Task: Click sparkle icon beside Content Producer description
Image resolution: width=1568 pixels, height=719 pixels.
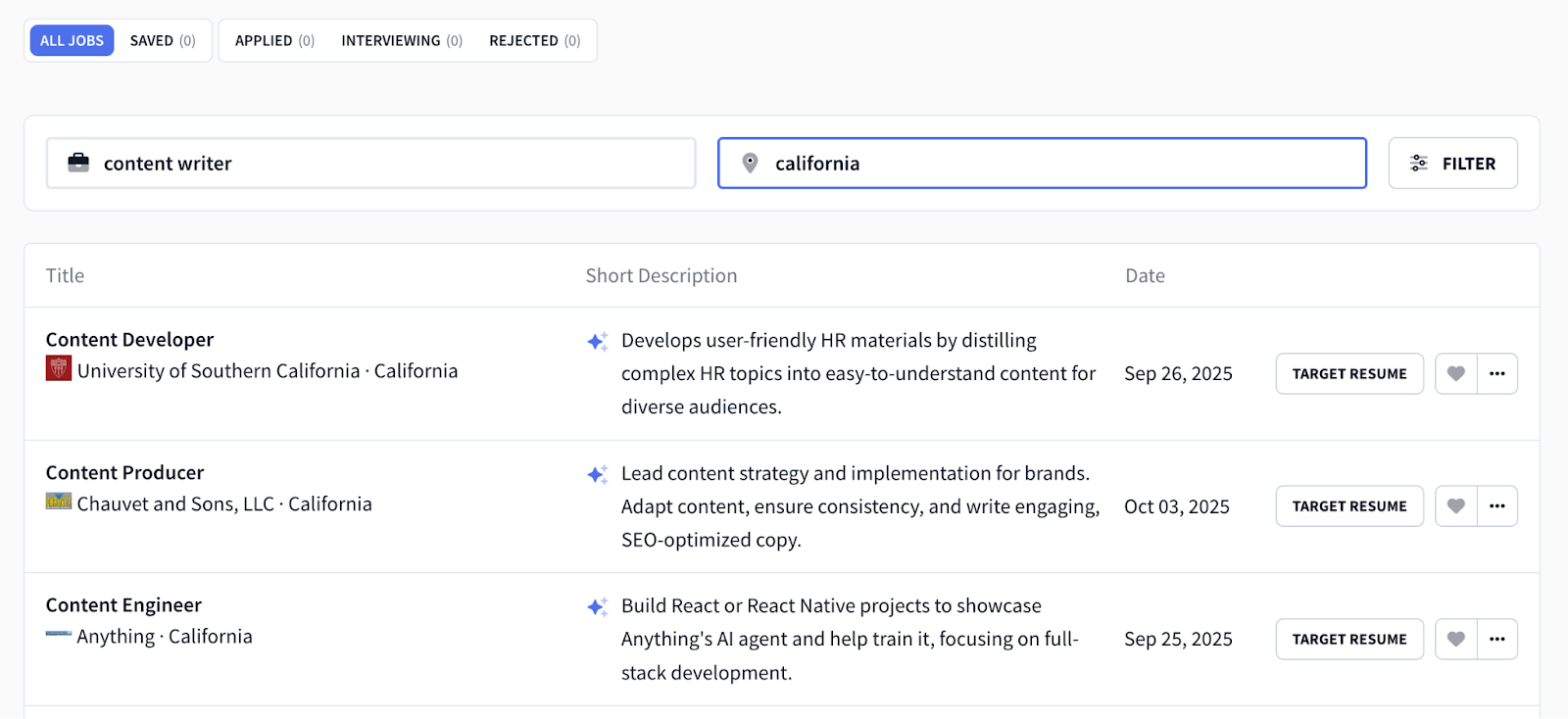Action: [597, 474]
